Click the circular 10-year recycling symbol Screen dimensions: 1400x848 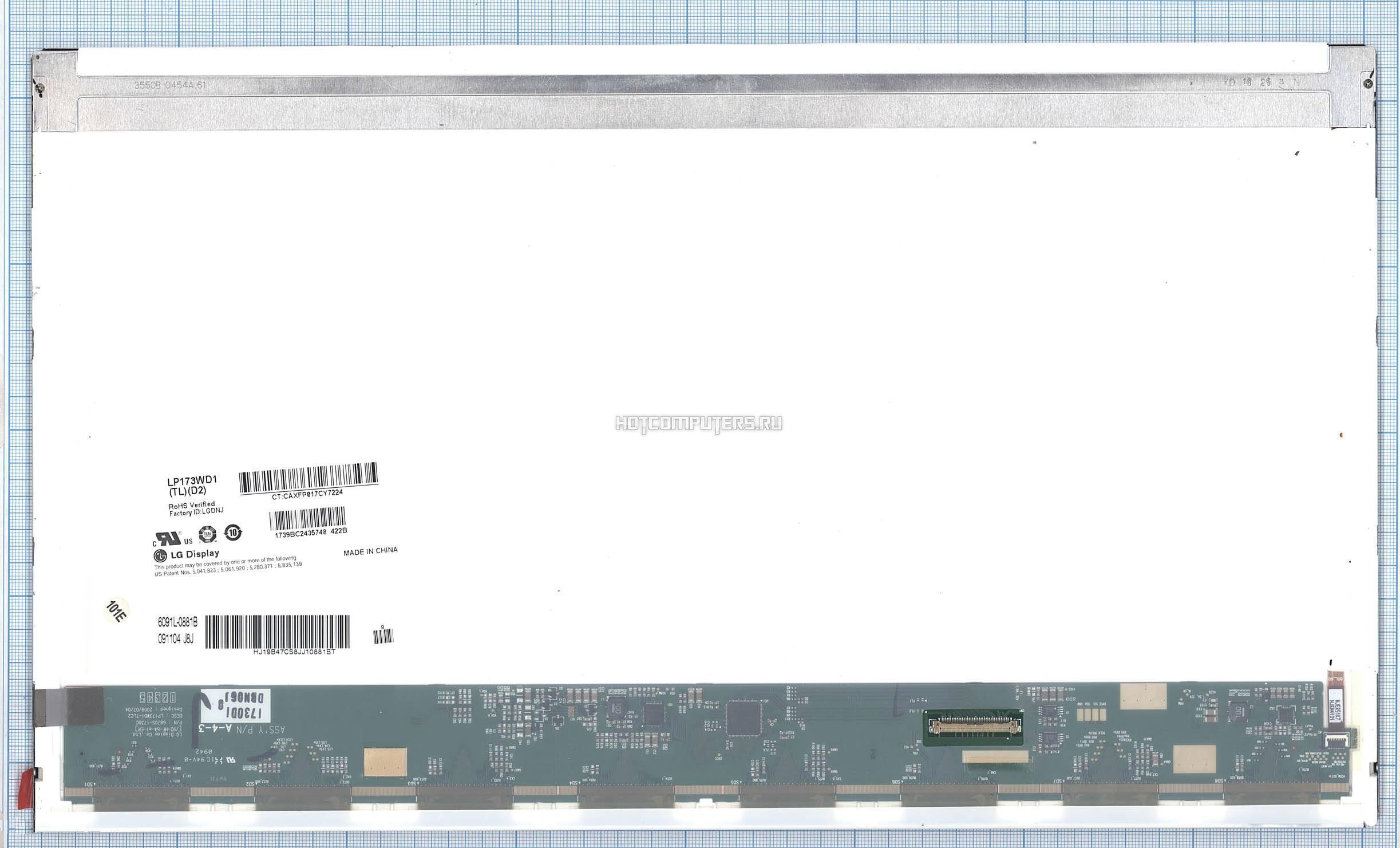[232, 532]
